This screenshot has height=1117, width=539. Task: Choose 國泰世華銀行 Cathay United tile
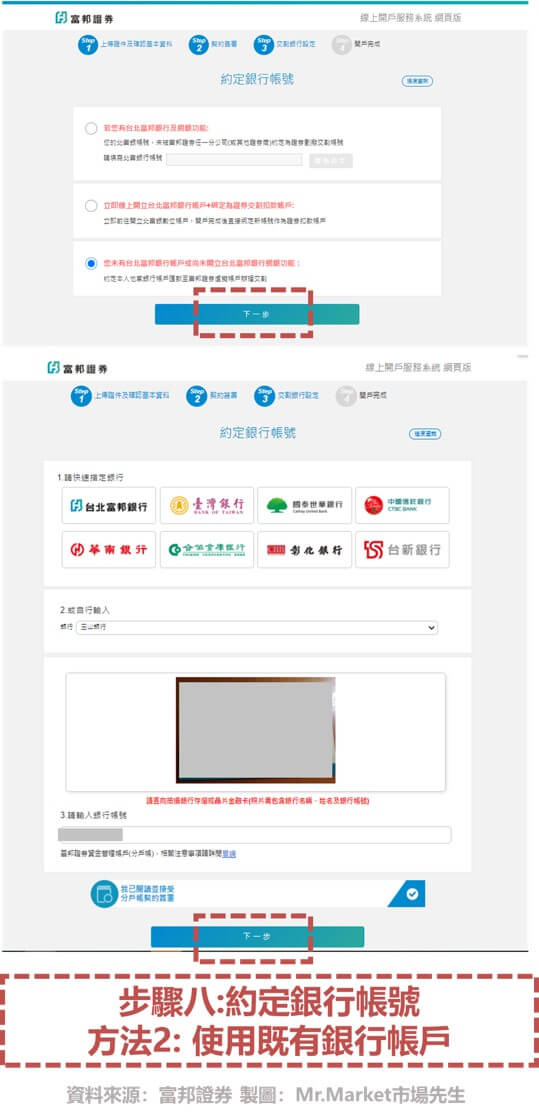coord(305,506)
